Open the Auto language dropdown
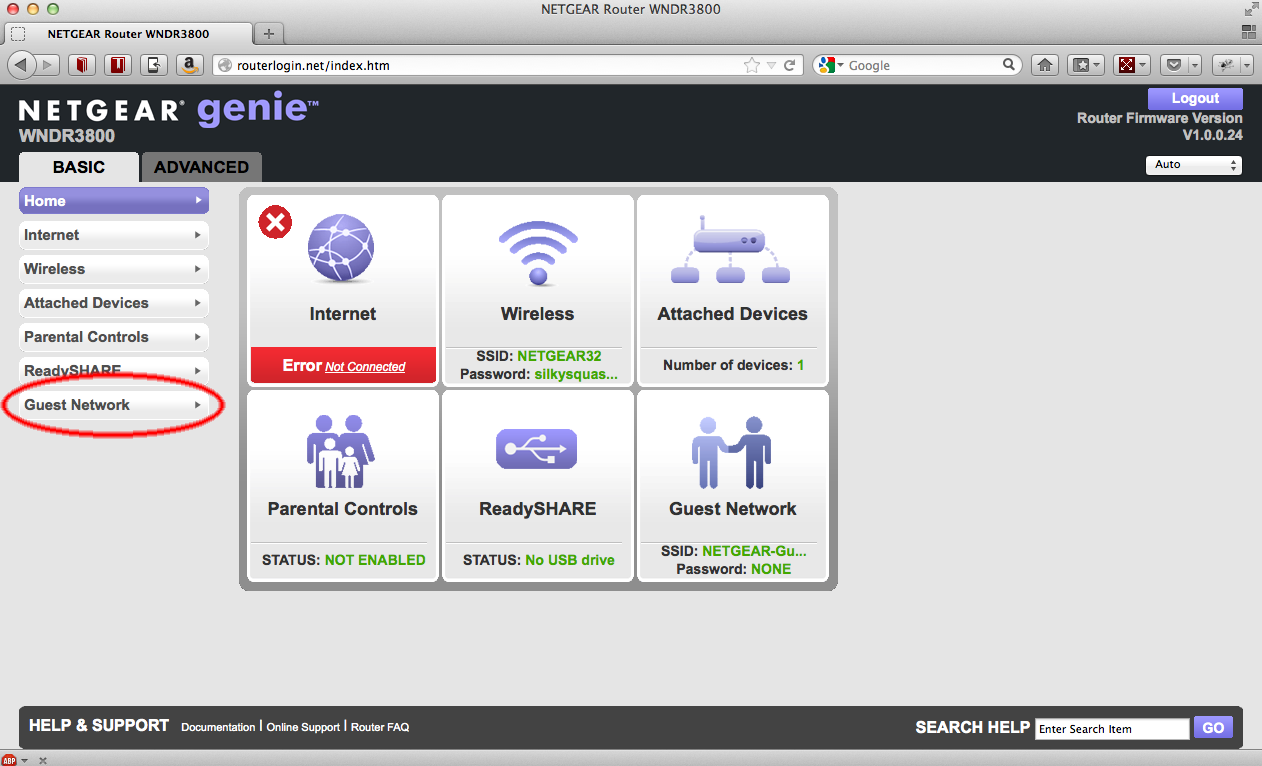 click(1193, 165)
